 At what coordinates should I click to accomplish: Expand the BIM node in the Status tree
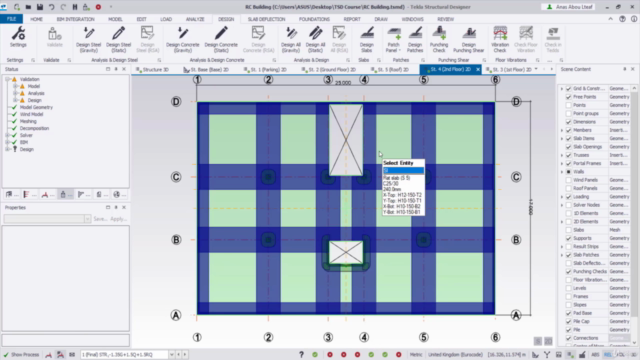coord(7,142)
